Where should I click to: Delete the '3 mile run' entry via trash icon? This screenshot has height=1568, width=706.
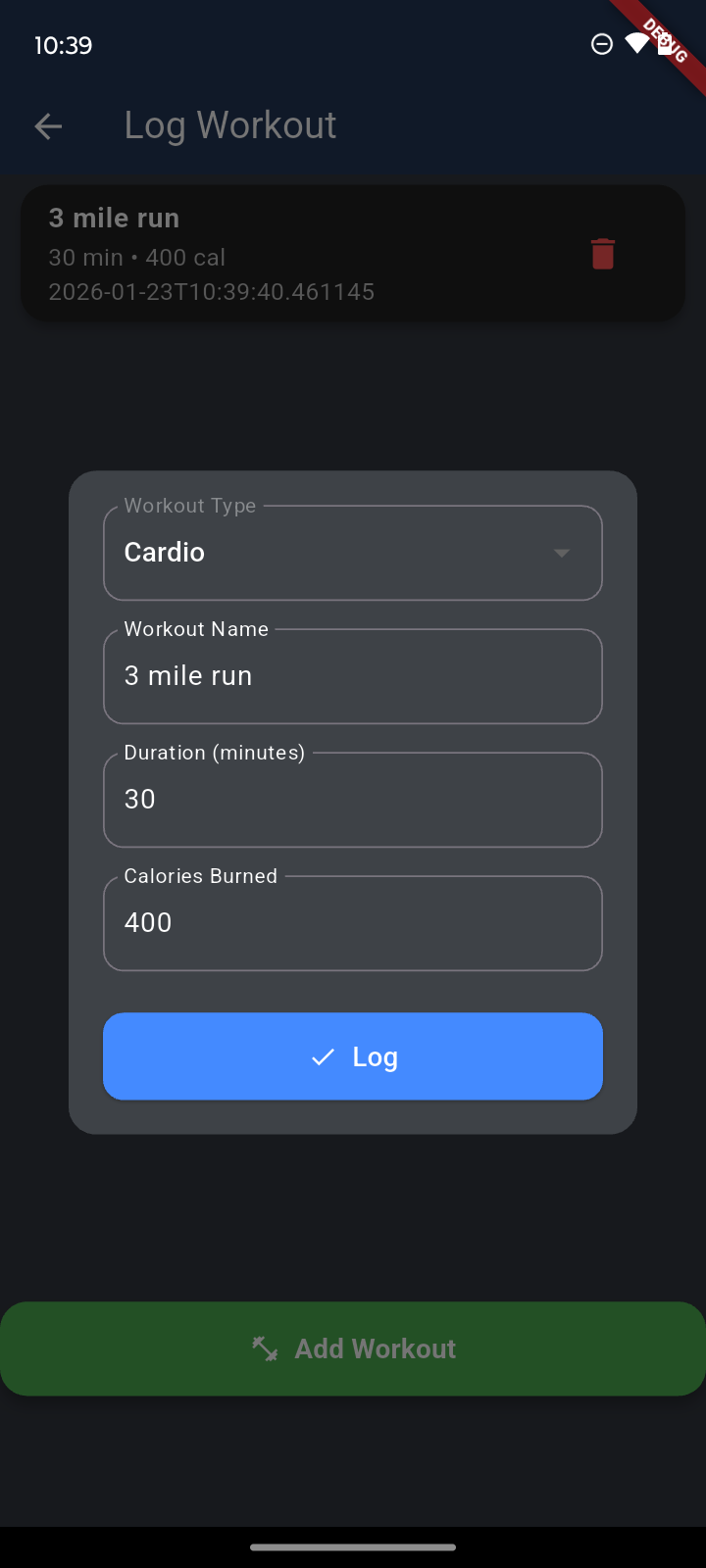[602, 253]
